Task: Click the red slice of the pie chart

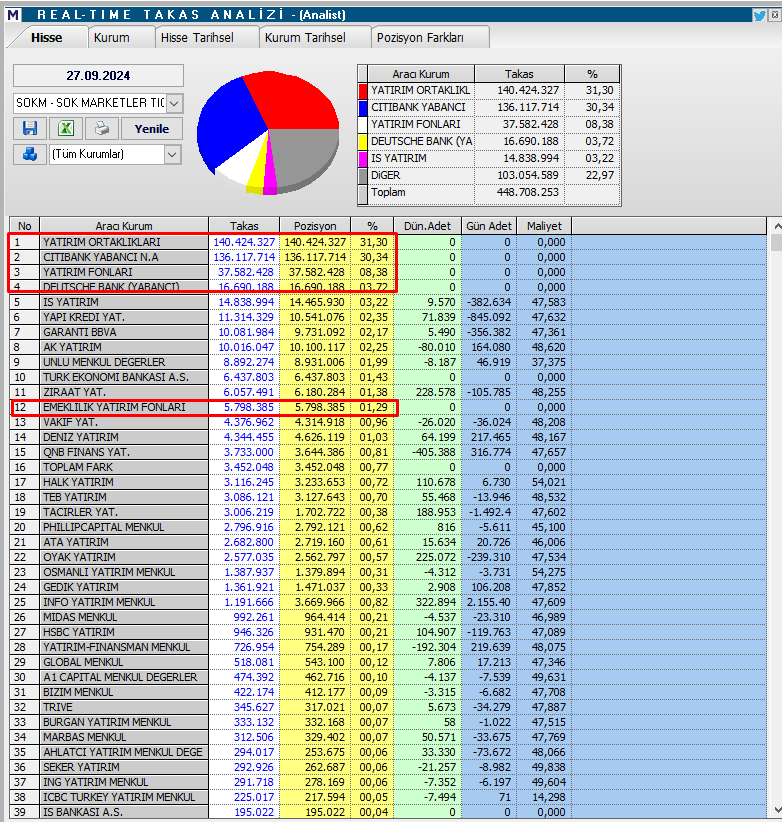Action: (294, 100)
